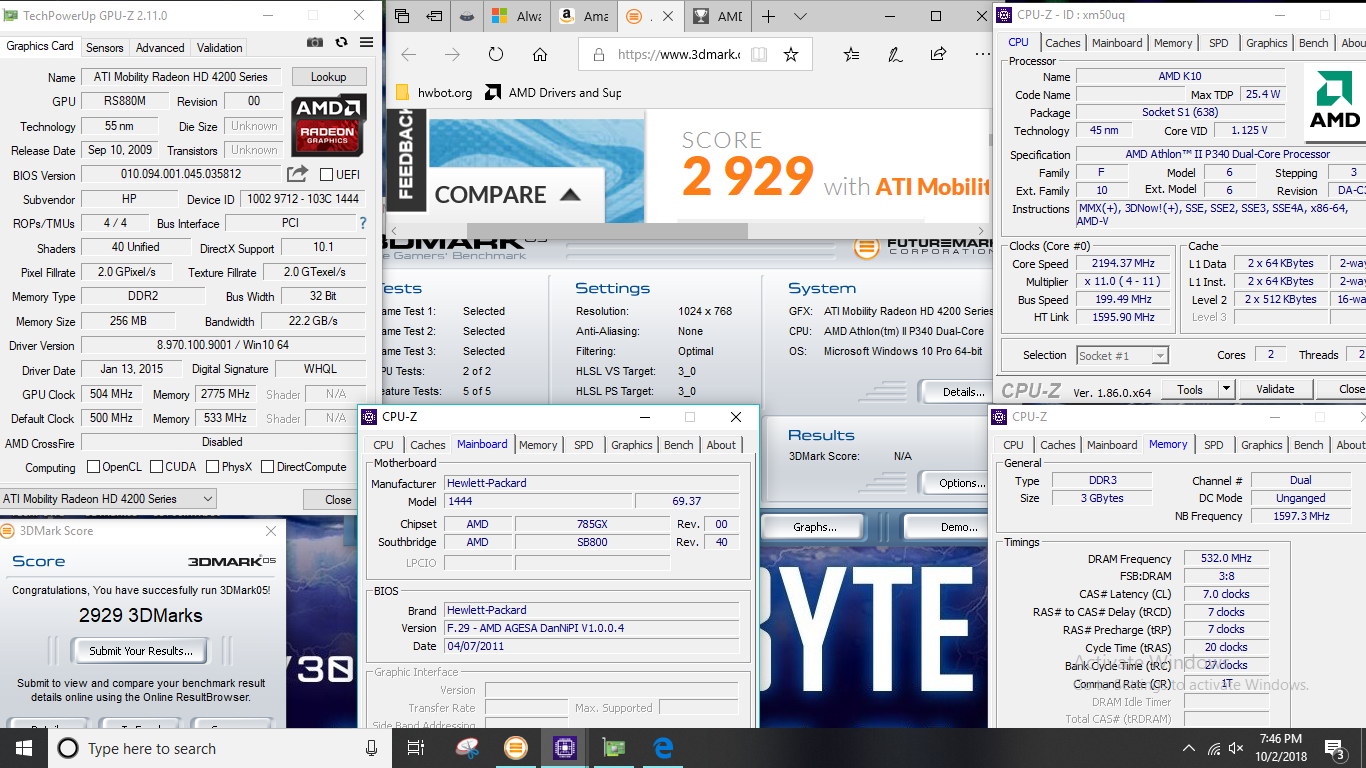
Task: Open the GPU selector dropdown in GPU-Z
Action: (108, 498)
